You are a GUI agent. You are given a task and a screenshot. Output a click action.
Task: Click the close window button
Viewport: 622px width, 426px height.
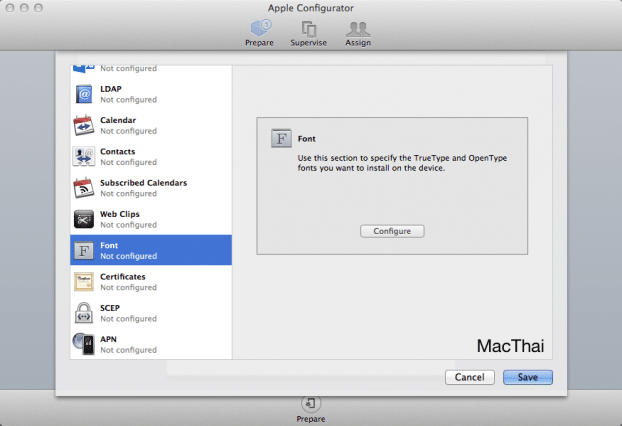(x=10, y=8)
